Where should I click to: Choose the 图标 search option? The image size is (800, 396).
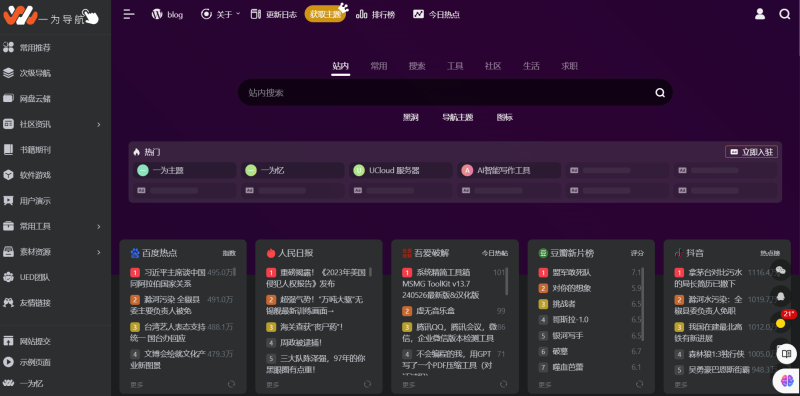505,117
